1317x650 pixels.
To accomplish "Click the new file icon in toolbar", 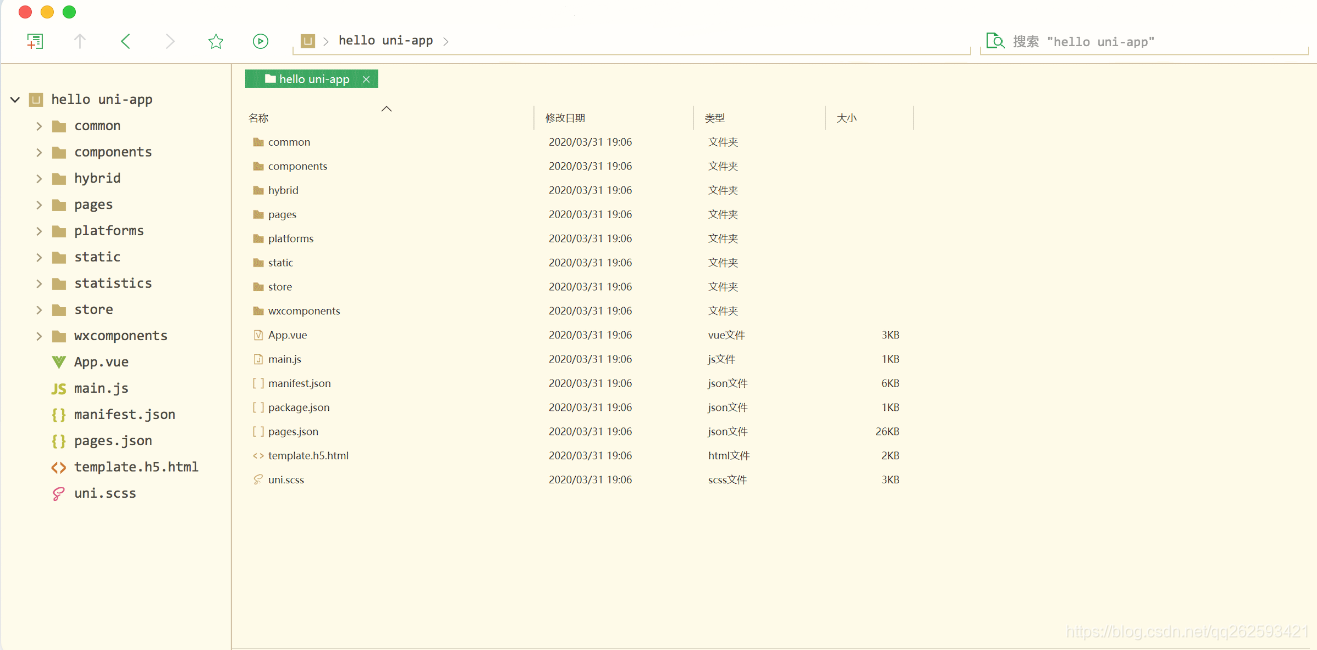I will pyautogui.click(x=35, y=41).
